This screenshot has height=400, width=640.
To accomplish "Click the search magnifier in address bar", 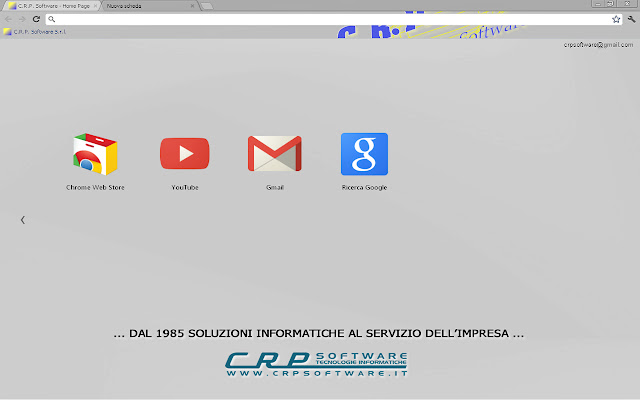I will click(x=52, y=19).
